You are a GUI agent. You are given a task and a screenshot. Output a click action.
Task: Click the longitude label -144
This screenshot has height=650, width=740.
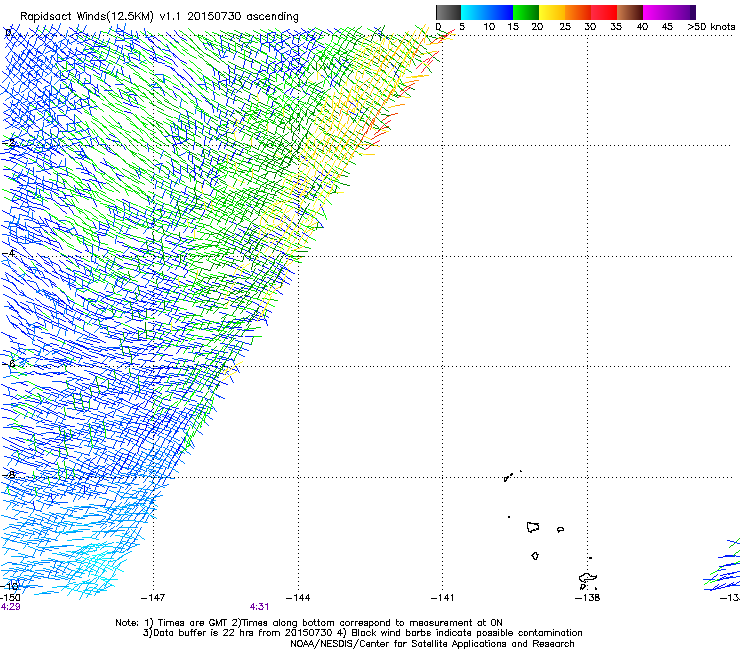point(298,598)
